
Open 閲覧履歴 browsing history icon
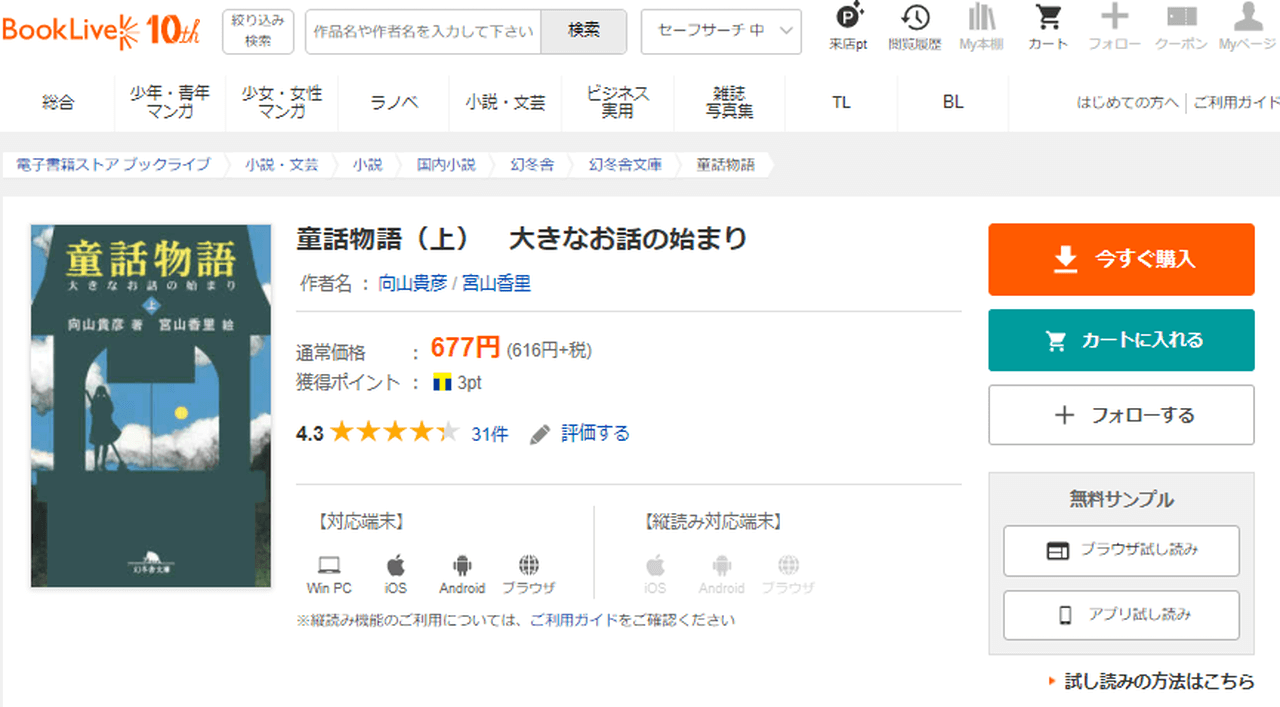pos(914,27)
